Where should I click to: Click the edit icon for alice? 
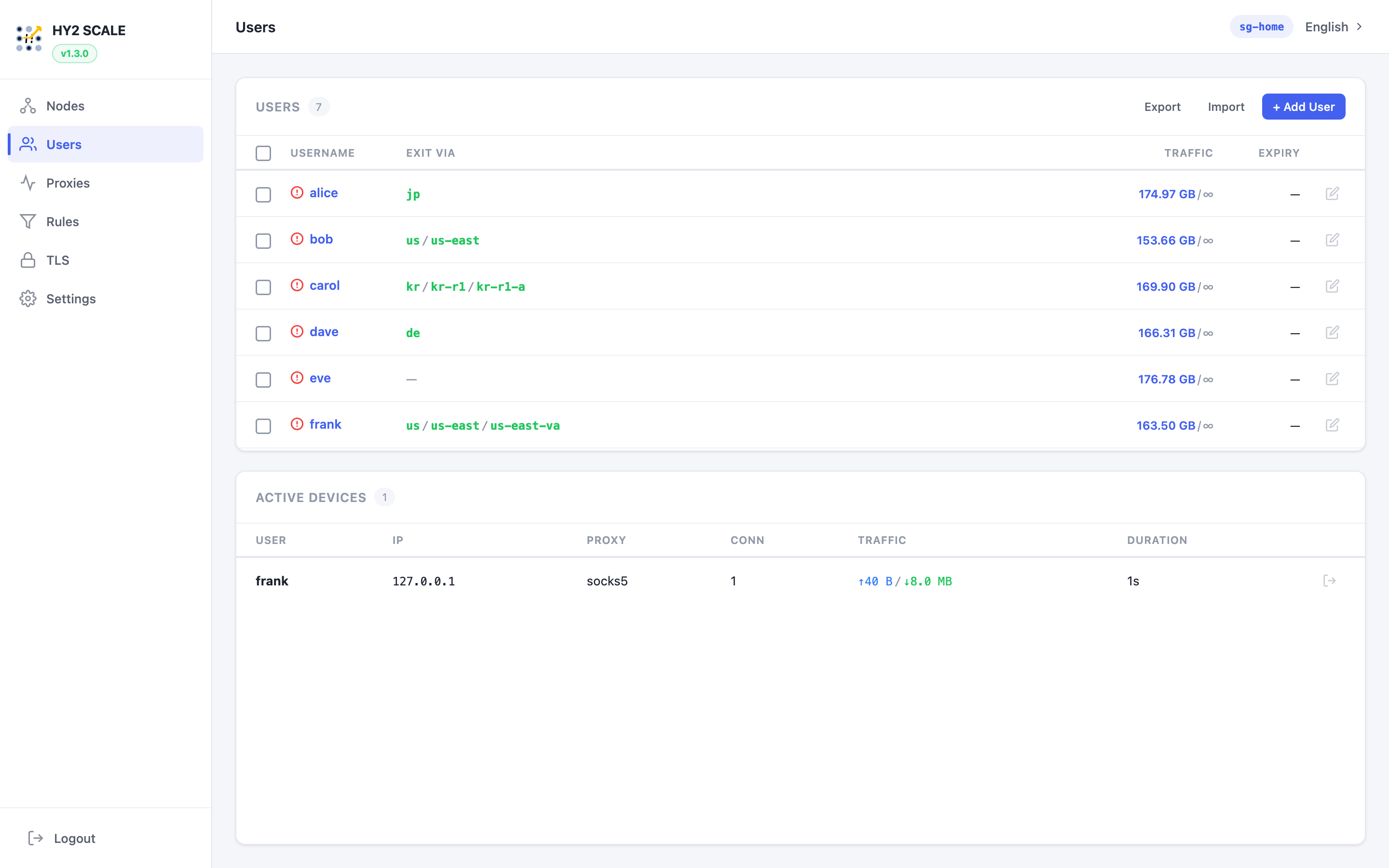click(1332, 193)
